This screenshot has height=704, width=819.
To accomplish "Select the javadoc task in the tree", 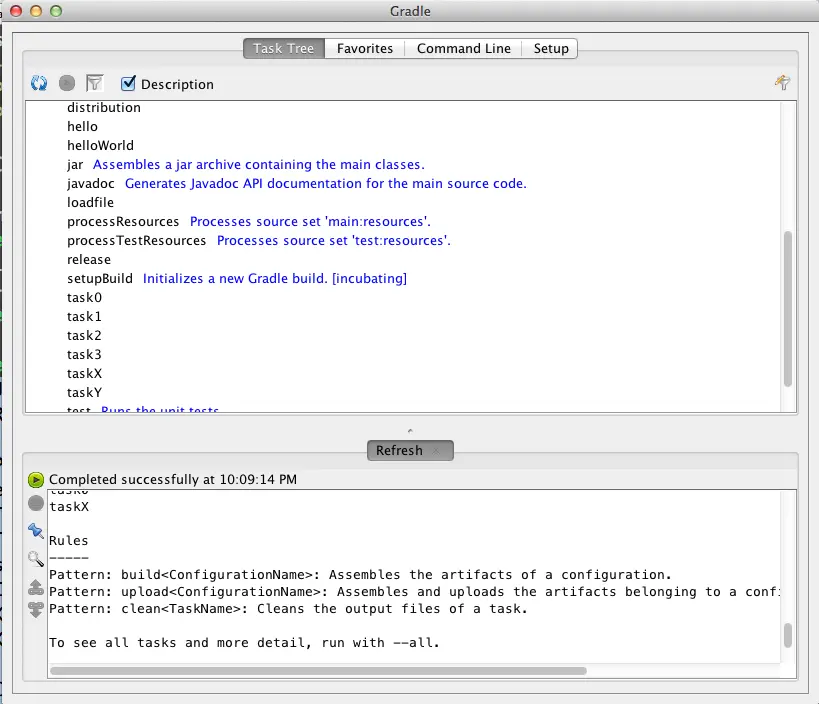I will click(91, 184).
